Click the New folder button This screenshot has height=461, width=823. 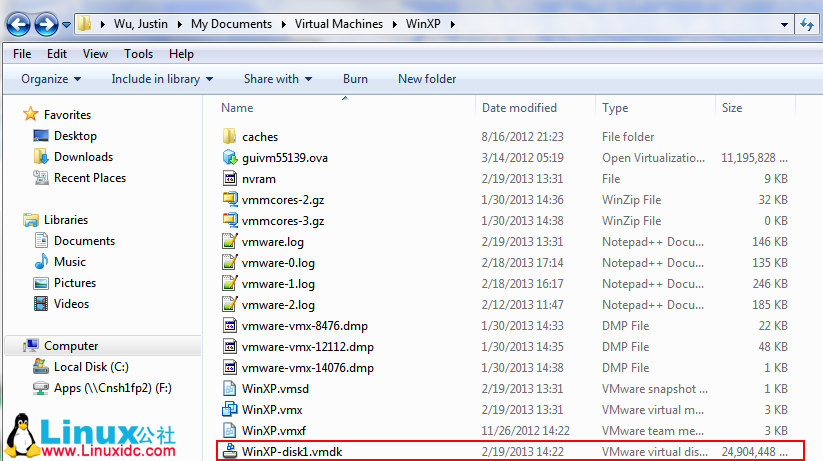(427, 79)
